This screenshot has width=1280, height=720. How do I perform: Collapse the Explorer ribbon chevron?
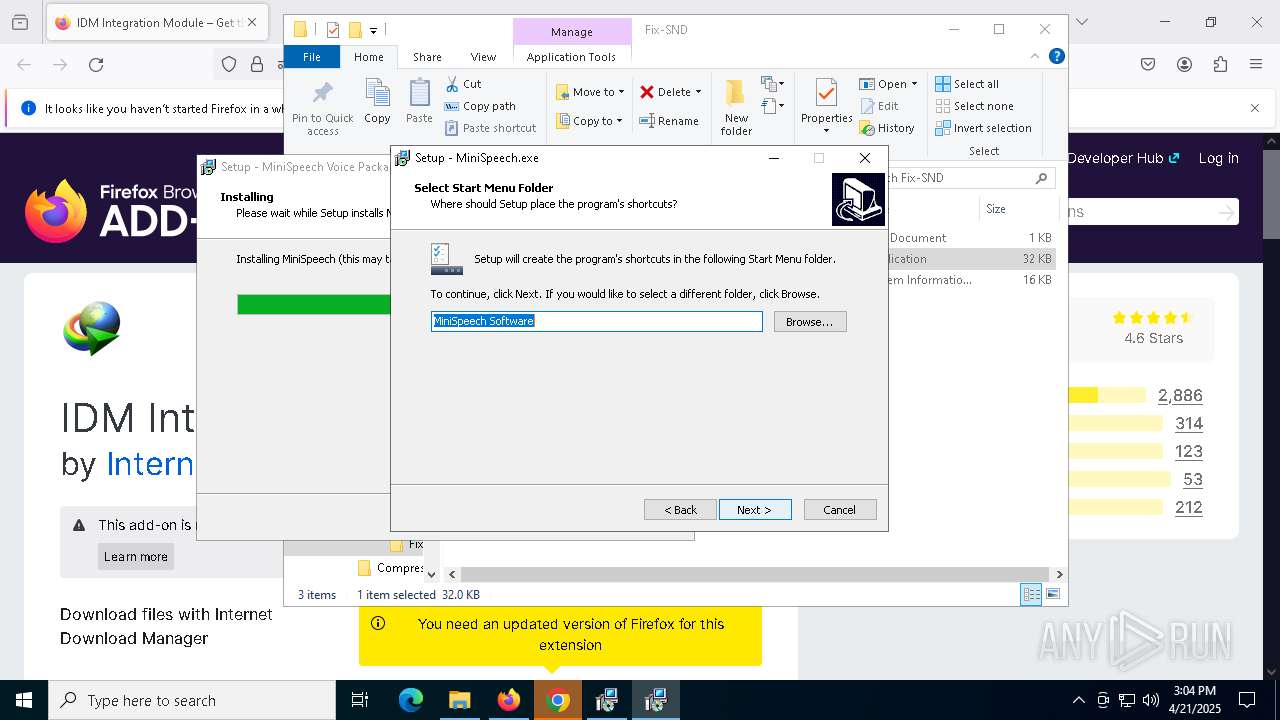pos(1035,57)
